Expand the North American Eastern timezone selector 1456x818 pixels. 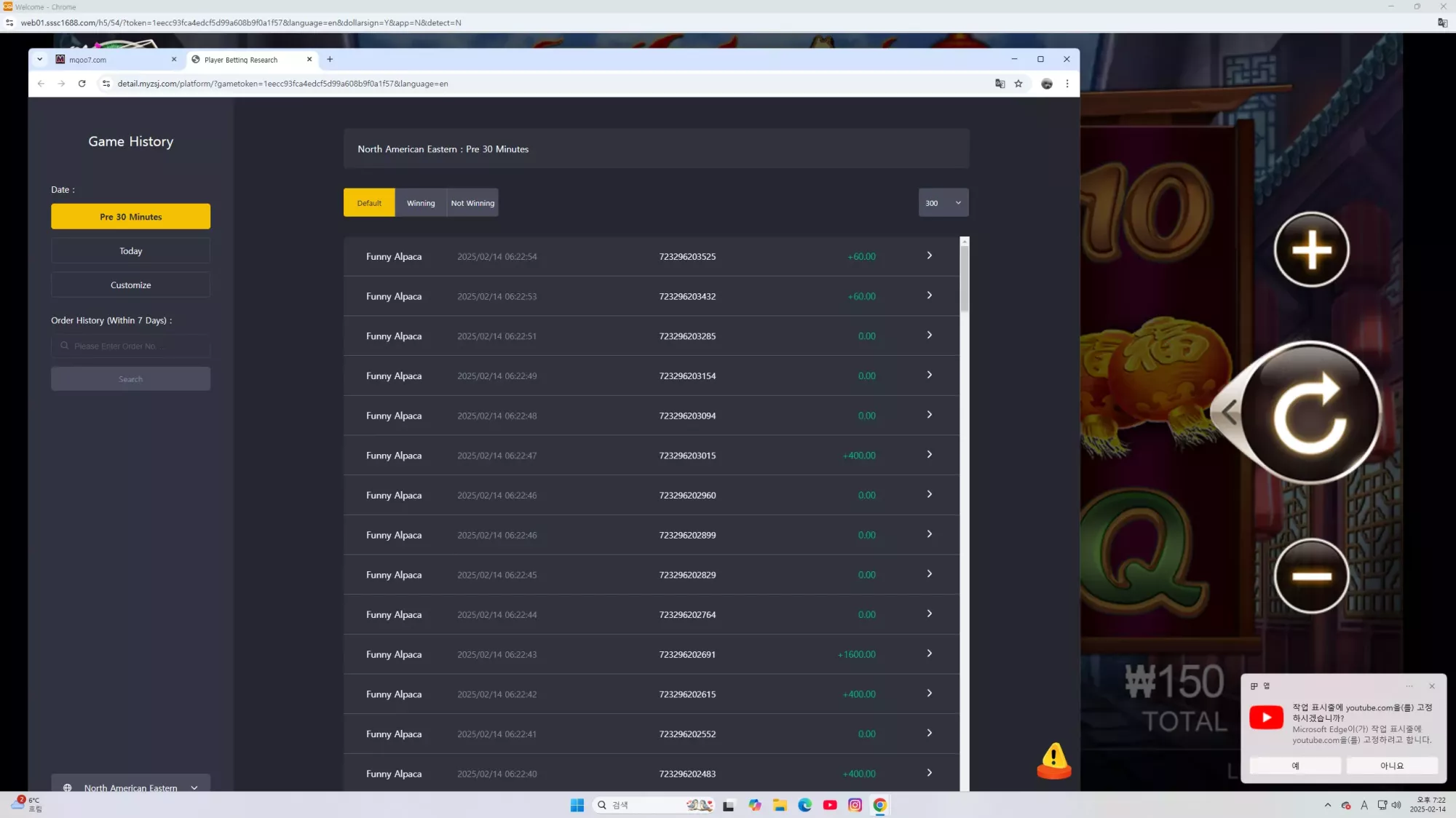(x=131, y=787)
